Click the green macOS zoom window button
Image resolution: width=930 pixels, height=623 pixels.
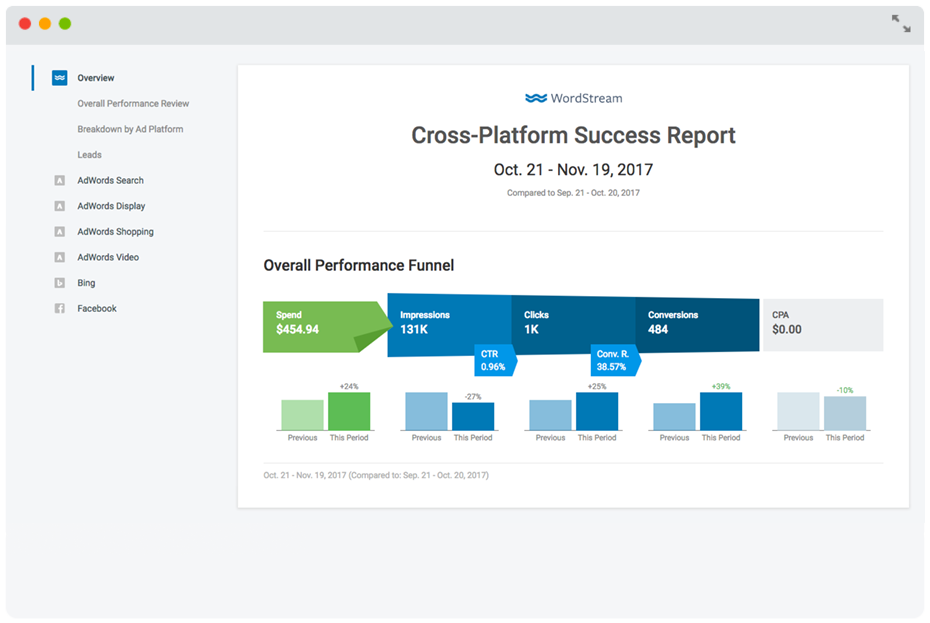click(x=65, y=24)
